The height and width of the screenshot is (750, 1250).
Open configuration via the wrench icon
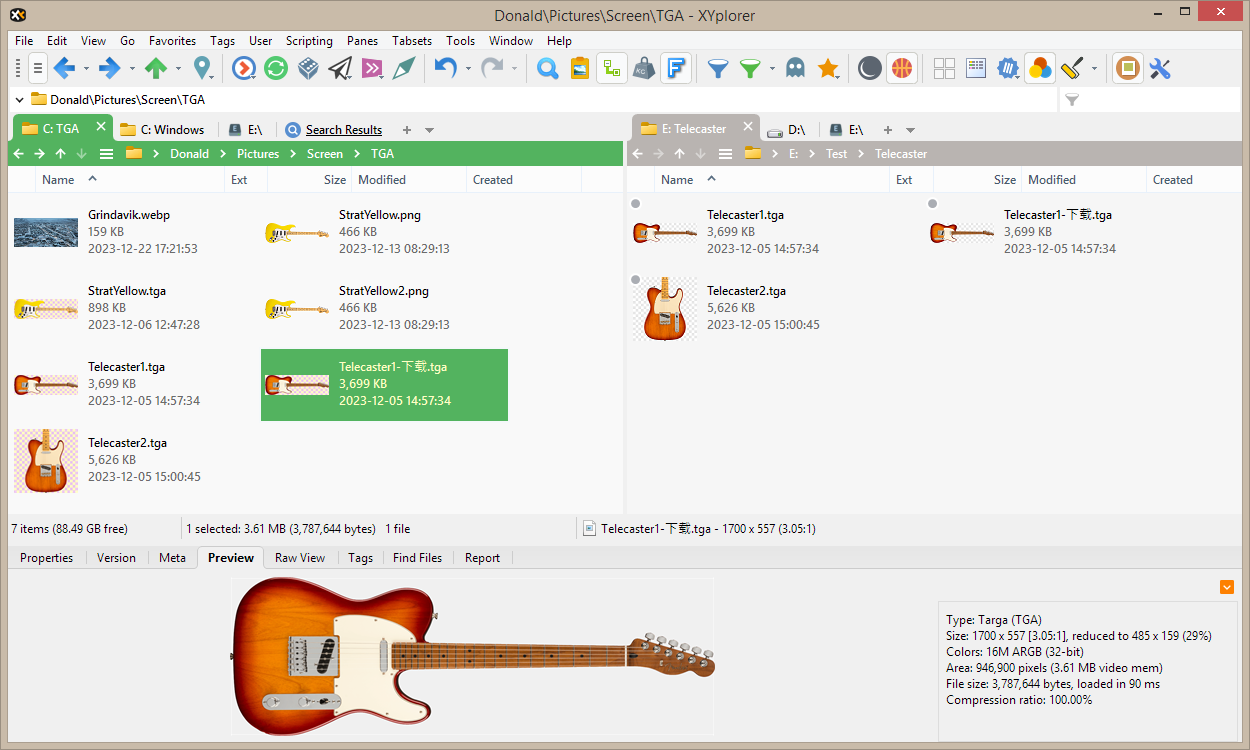[1160, 68]
